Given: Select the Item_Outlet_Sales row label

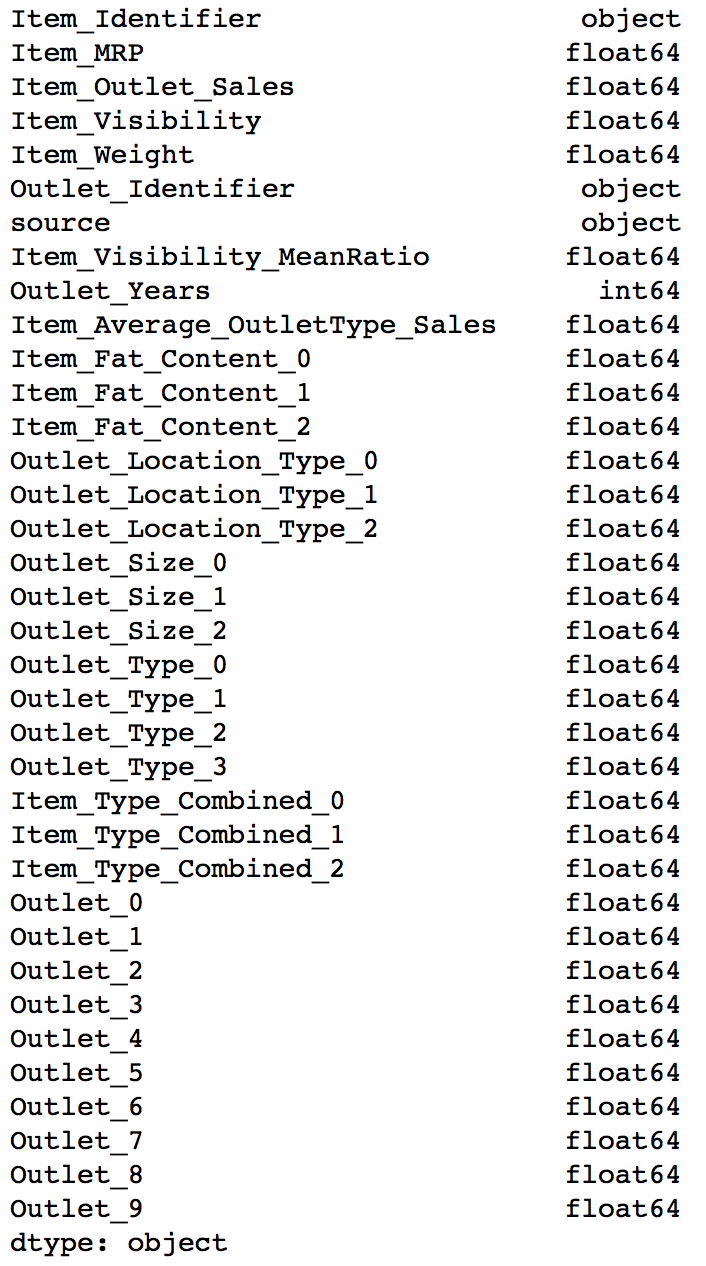Looking at the screenshot, I should pyautogui.click(x=152, y=87).
